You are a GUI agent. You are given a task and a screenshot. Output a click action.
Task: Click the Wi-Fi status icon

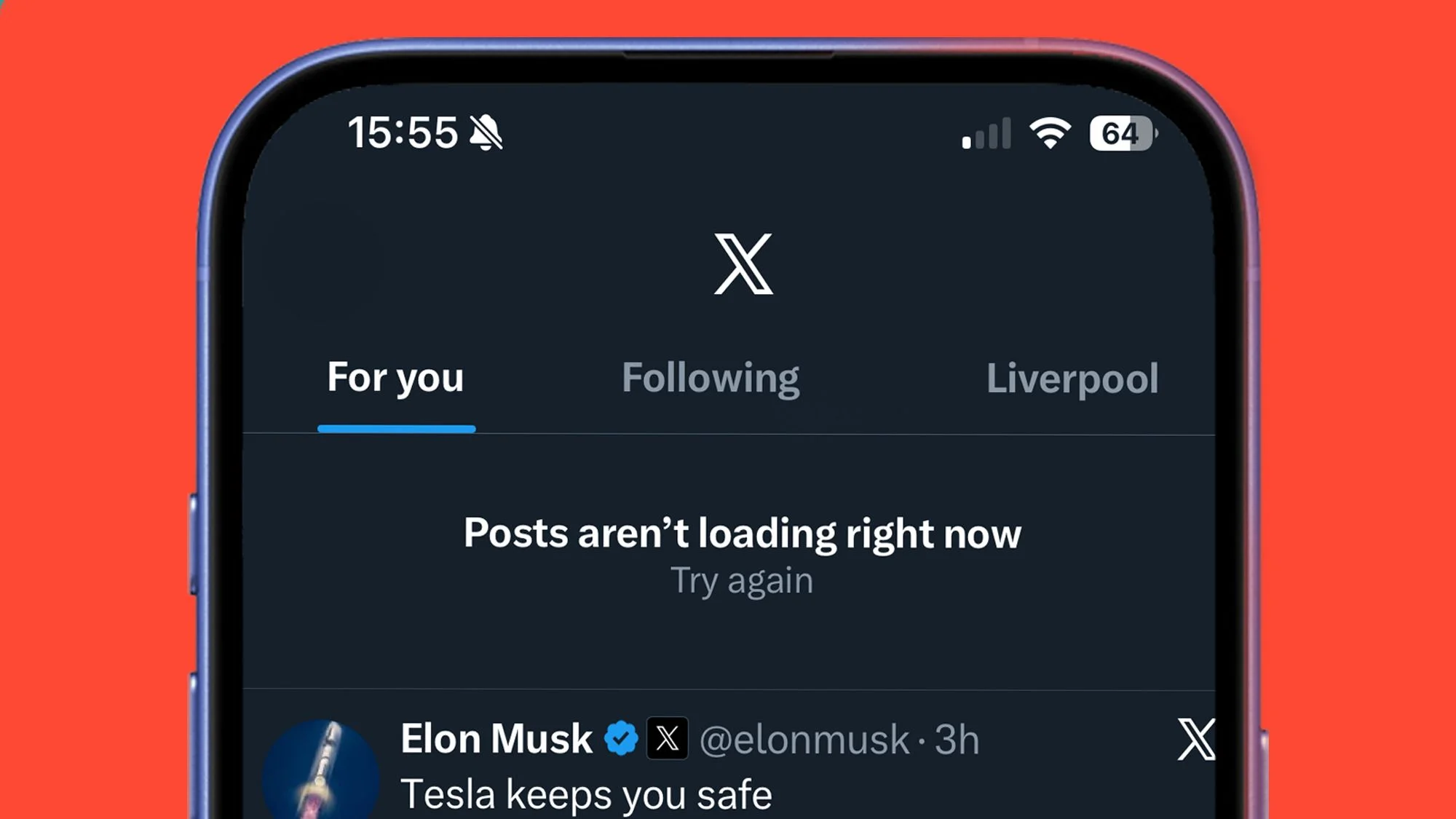[1049, 133]
